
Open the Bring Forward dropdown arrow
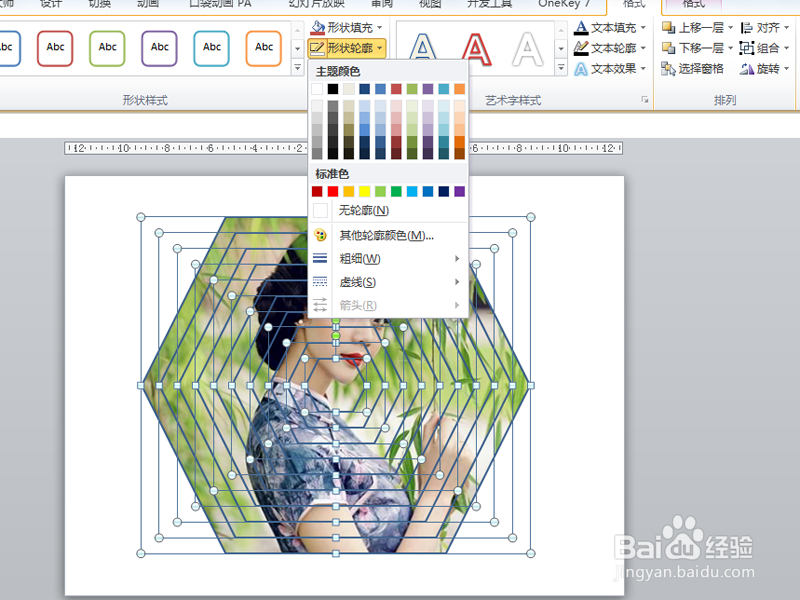[731, 27]
